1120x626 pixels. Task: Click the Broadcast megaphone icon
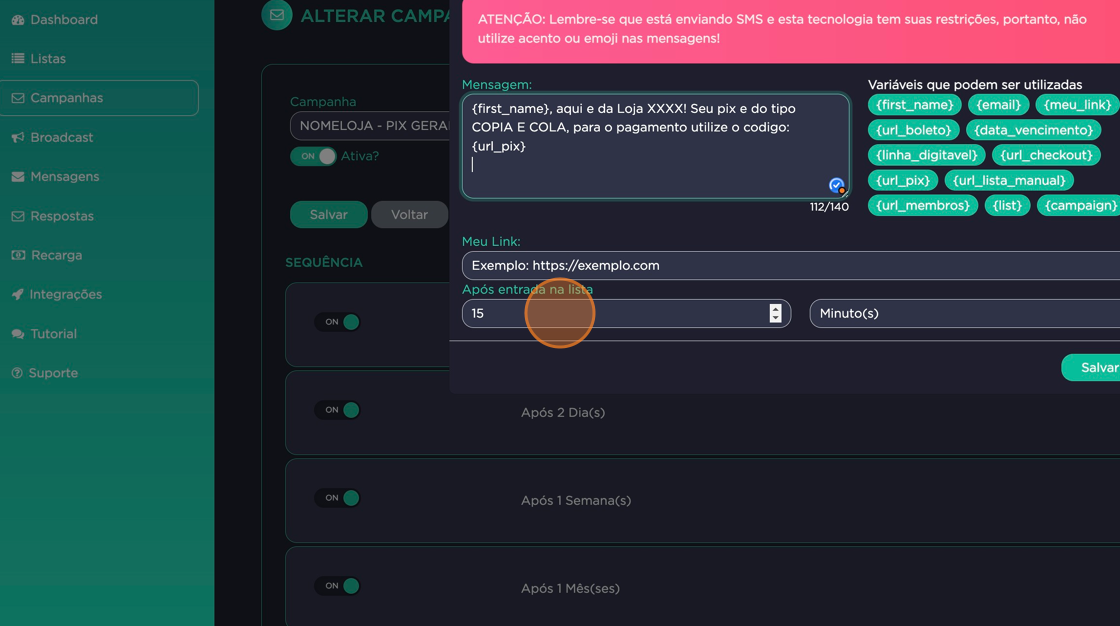[18, 137]
